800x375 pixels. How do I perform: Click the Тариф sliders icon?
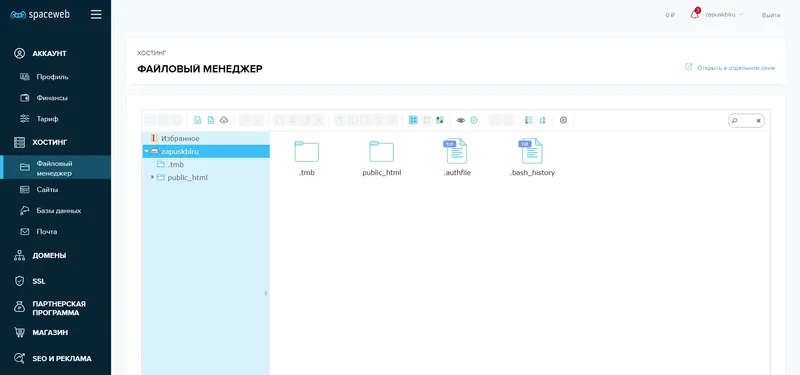click(x=24, y=119)
